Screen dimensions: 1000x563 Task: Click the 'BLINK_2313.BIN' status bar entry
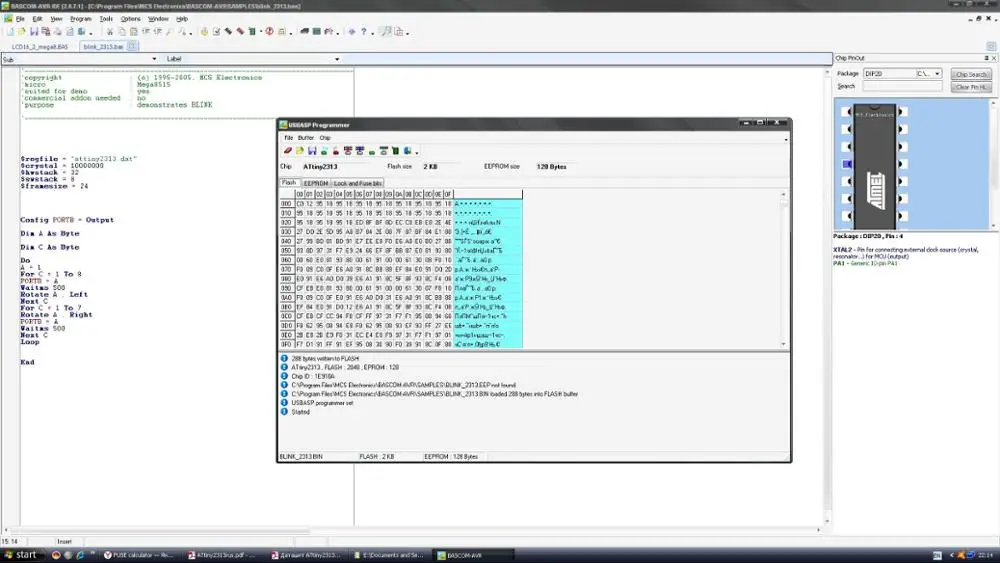click(x=301, y=457)
